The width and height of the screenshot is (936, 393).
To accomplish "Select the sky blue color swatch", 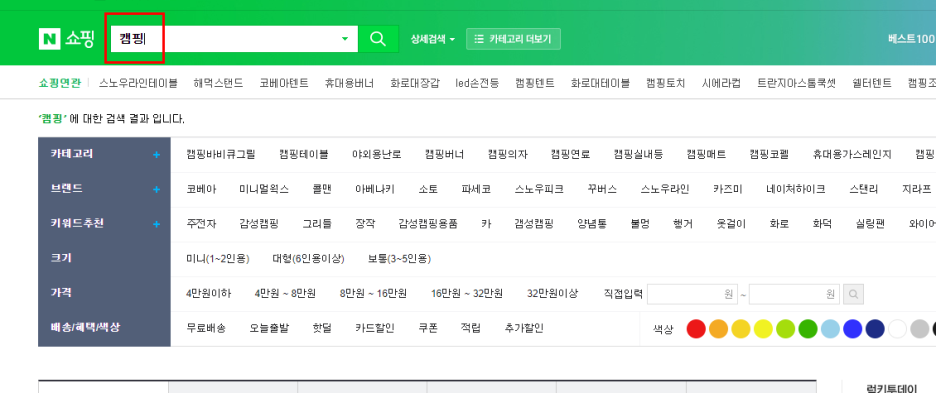I will coord(830,328).
